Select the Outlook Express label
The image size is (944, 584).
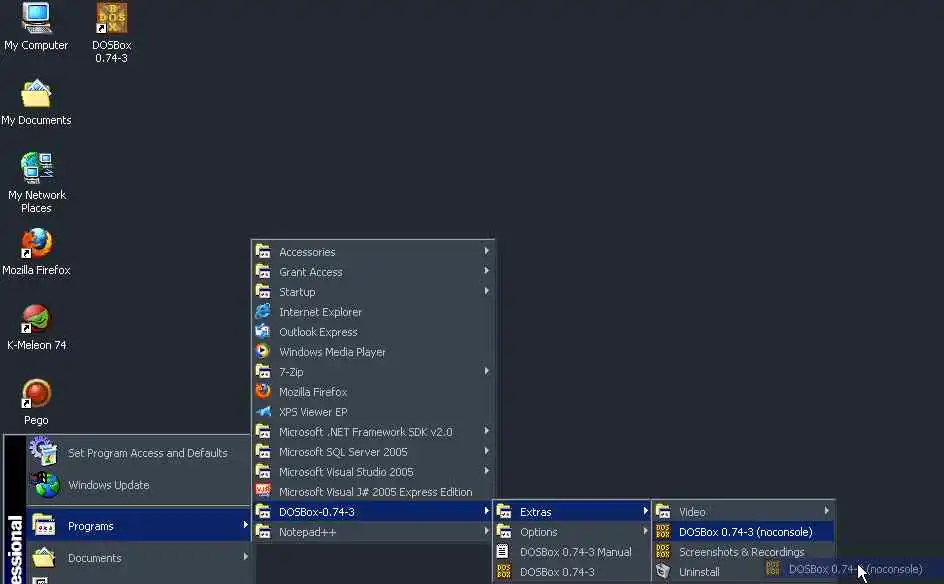[318, 332]
